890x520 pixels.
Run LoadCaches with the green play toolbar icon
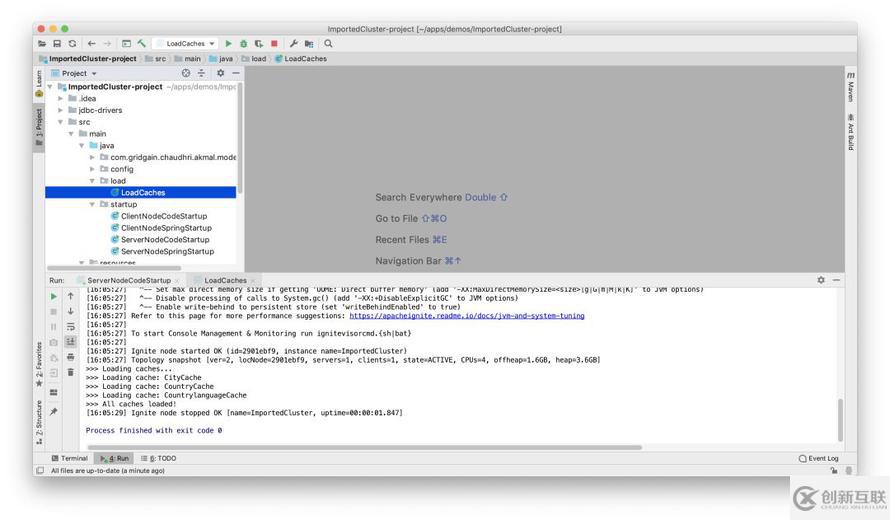[x=228, y=44]
